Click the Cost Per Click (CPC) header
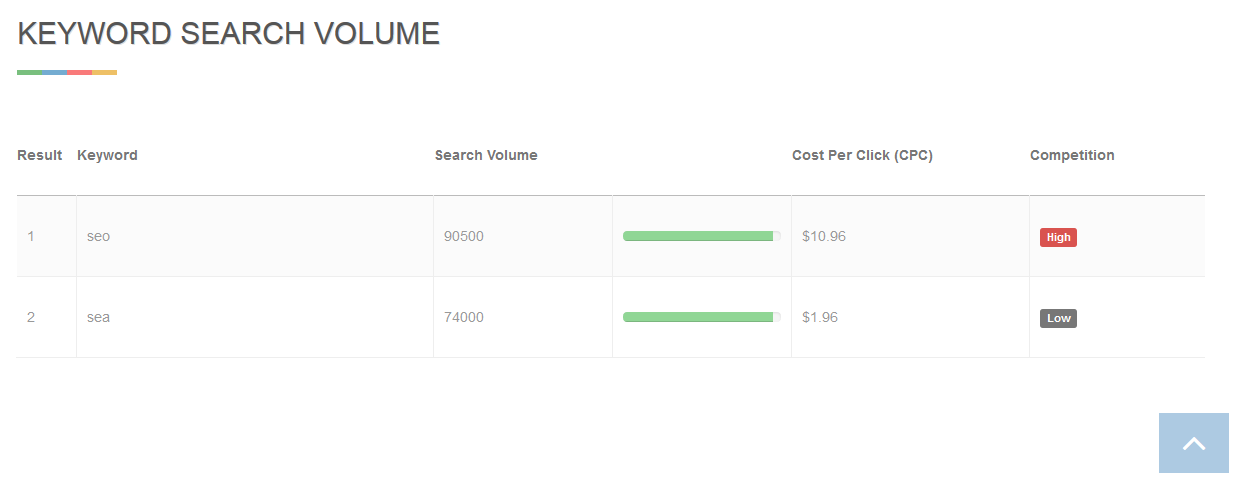 click(862, 155)
